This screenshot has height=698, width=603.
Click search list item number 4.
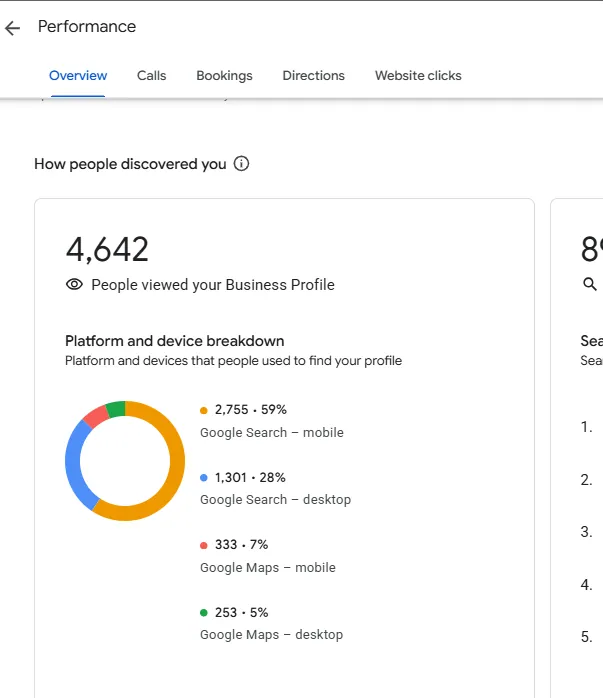click(587, 584)
